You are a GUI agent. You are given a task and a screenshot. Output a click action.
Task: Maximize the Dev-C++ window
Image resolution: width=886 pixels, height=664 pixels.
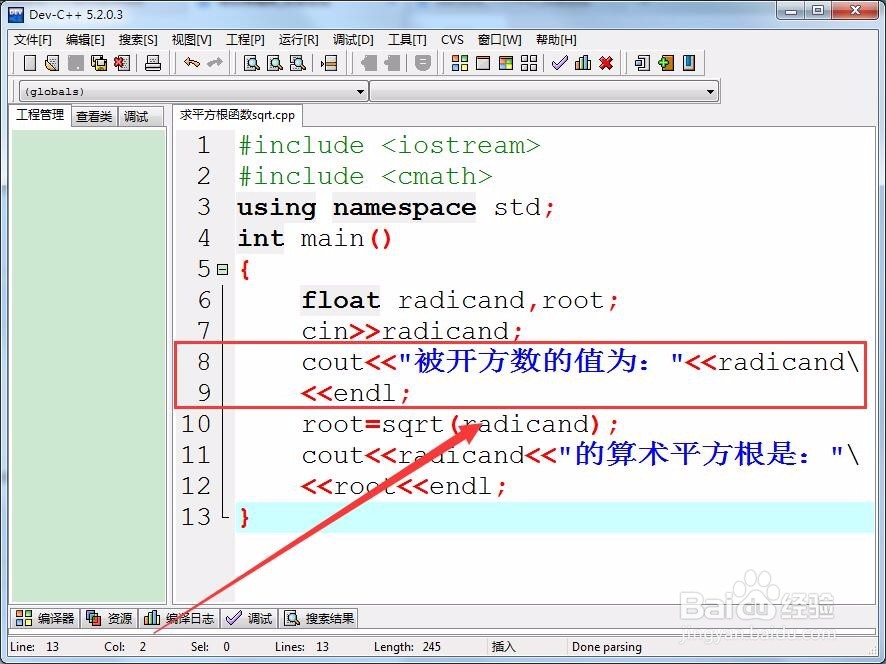click(818, 11)
